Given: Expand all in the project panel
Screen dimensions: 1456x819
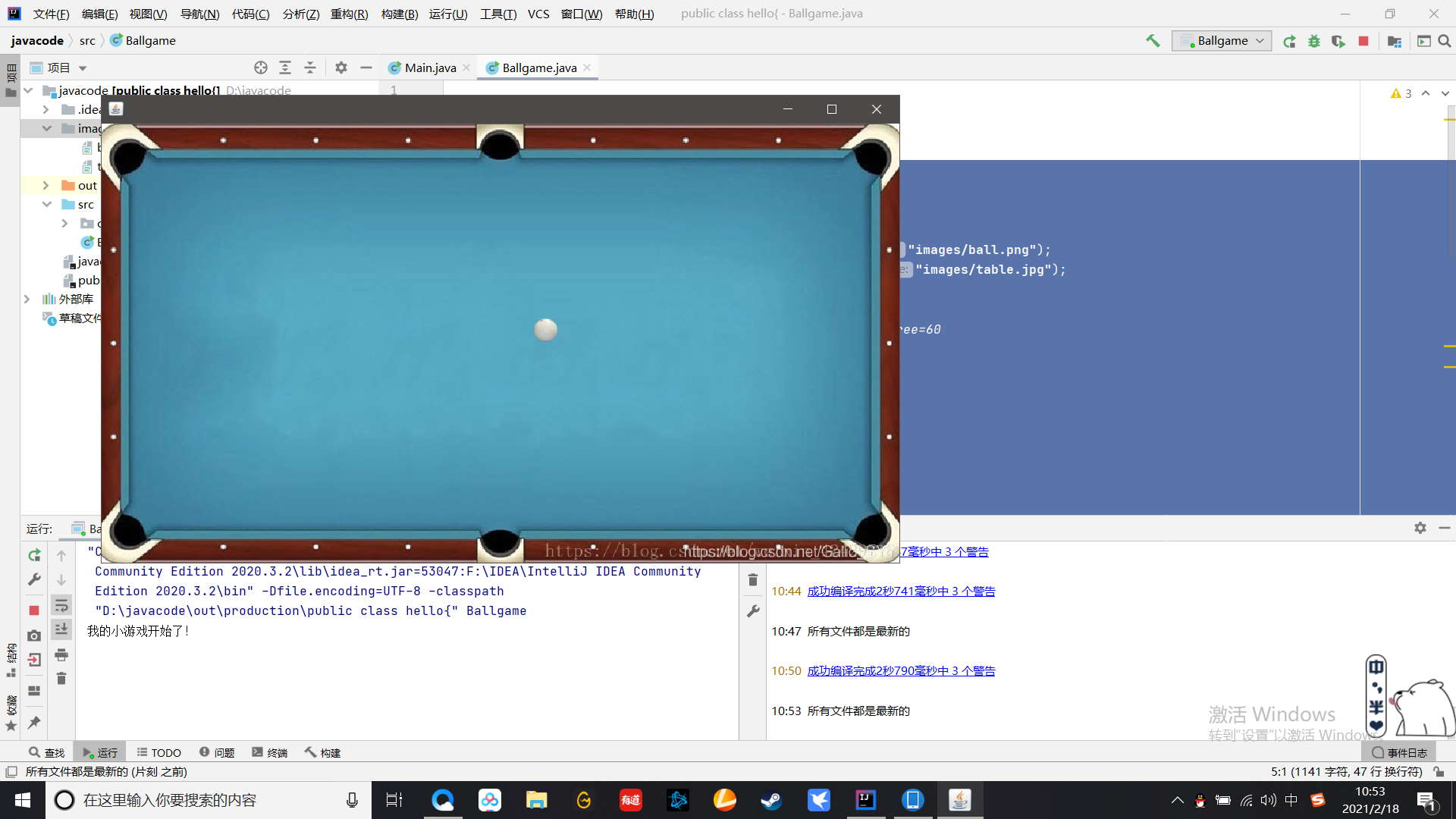Looking at the screenshot, I should 285,67.
